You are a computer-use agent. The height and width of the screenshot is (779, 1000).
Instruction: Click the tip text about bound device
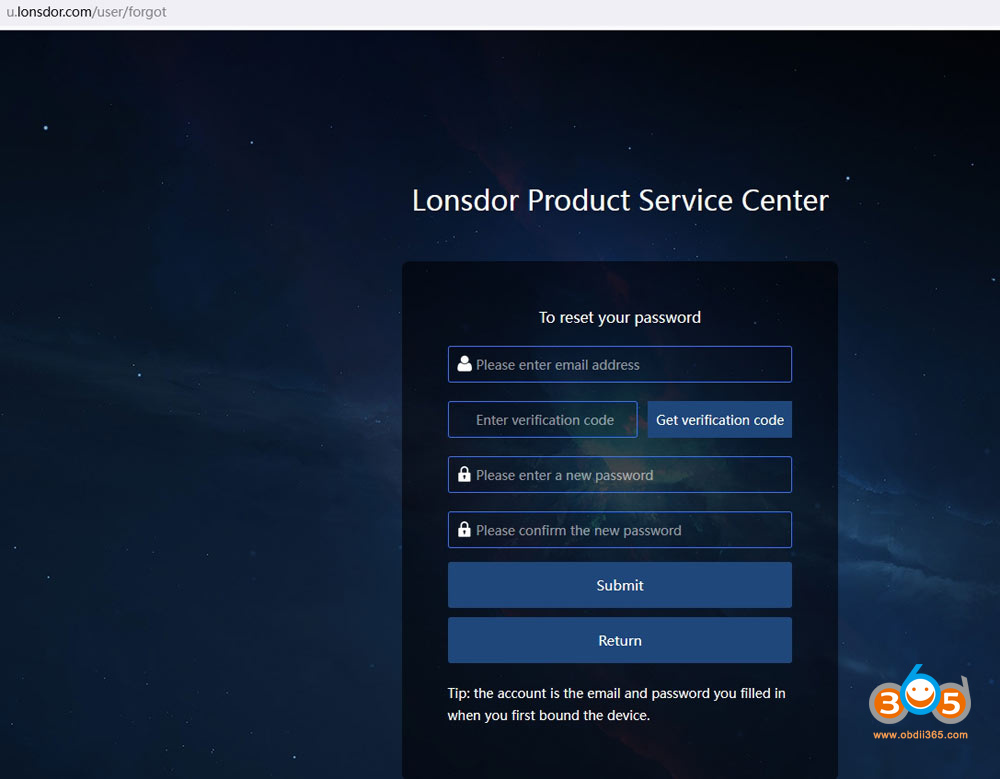(616, 704)
